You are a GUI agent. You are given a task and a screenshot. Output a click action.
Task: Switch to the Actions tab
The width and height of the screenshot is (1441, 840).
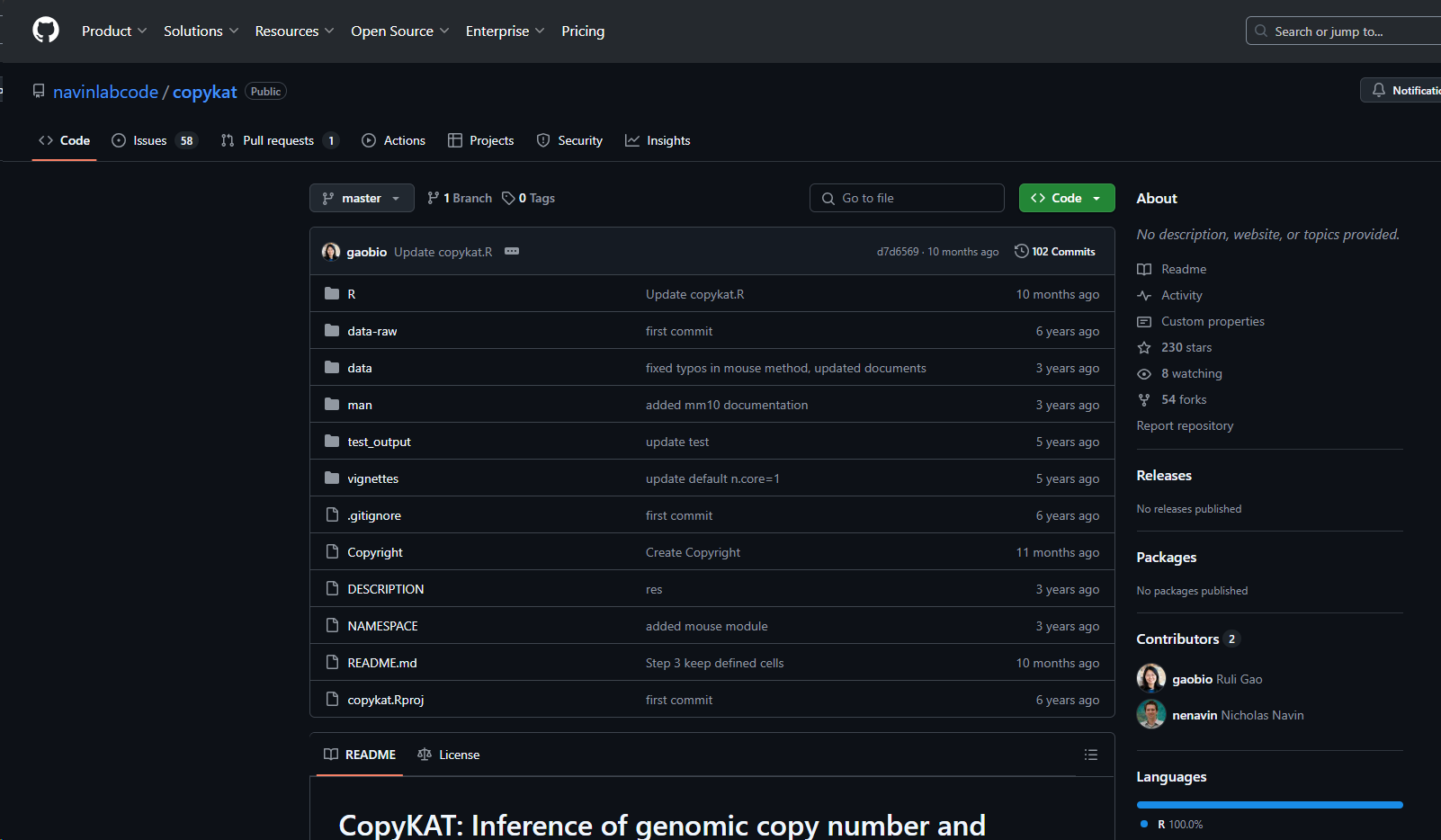pos(393,140)
